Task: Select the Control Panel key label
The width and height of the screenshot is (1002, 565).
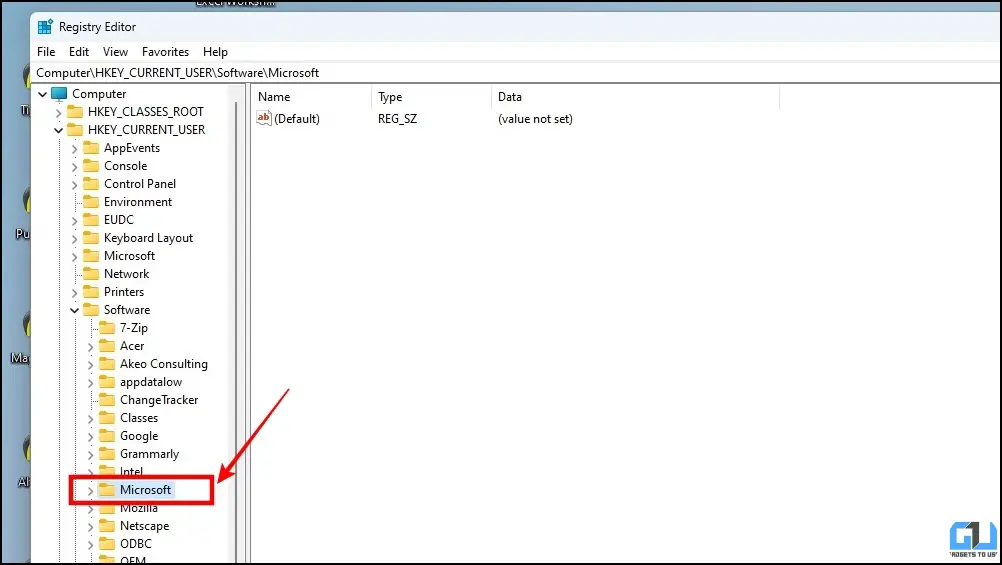Action: 140,183
